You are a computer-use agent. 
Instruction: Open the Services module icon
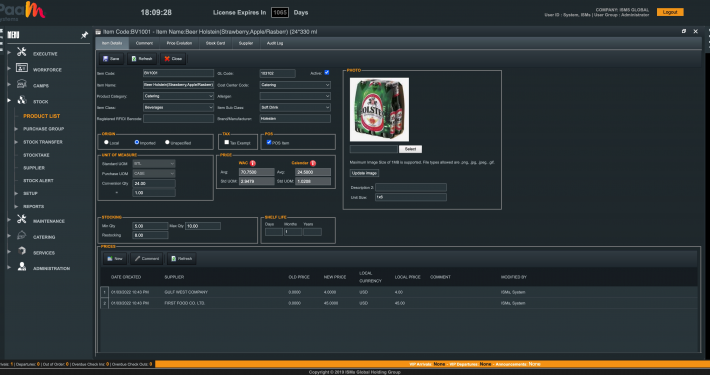[21, 251]
